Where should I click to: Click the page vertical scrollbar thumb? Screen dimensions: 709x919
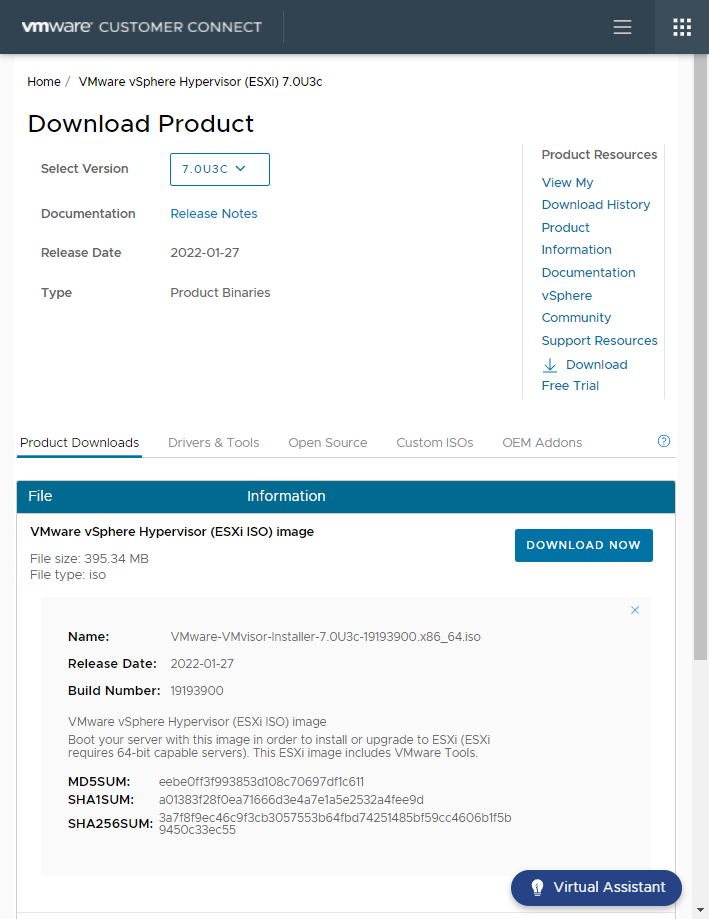click(x=700, y=357)
